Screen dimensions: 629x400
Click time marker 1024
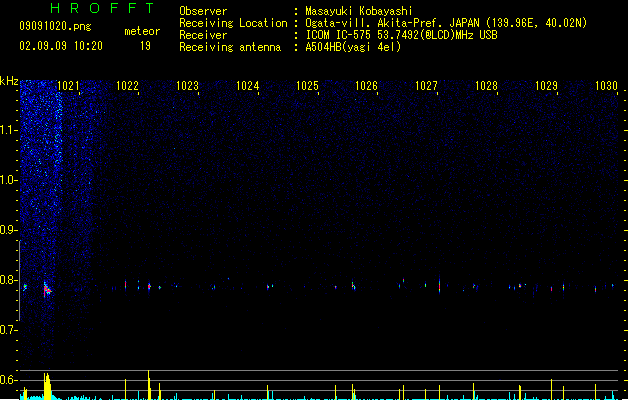[x=248, y=86]
